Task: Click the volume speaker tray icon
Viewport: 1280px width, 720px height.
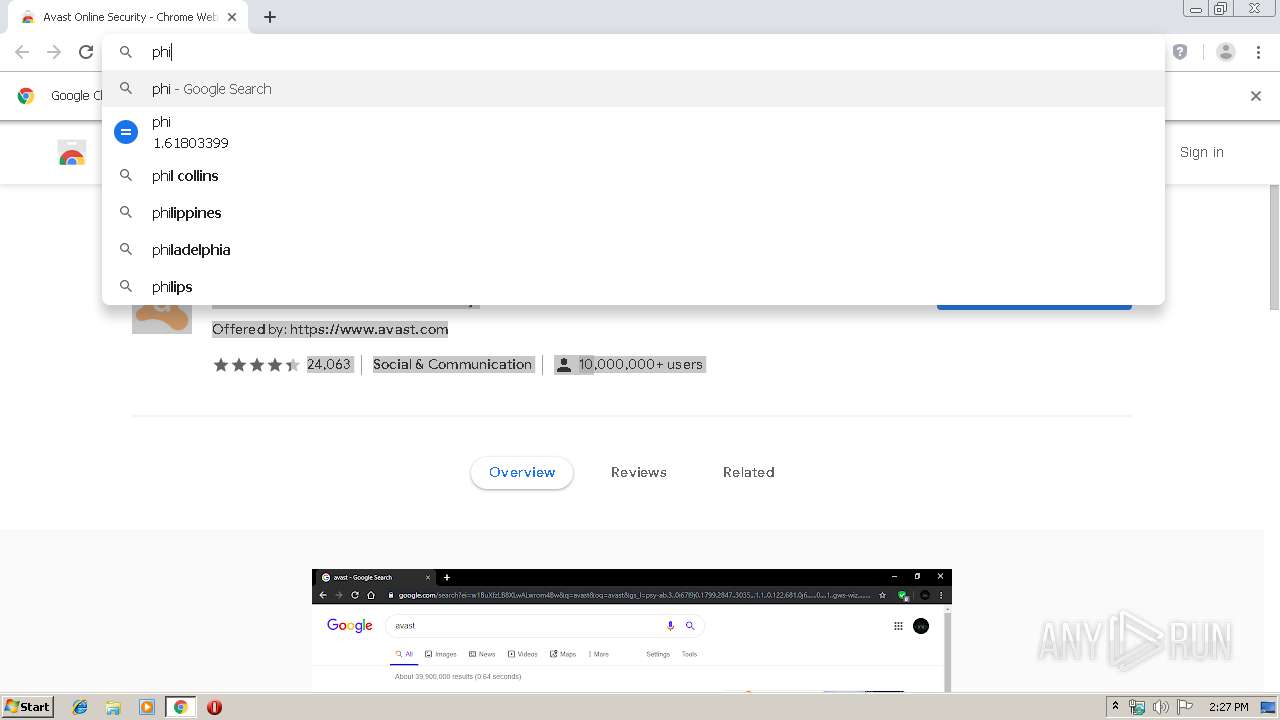Action: 1160,707
